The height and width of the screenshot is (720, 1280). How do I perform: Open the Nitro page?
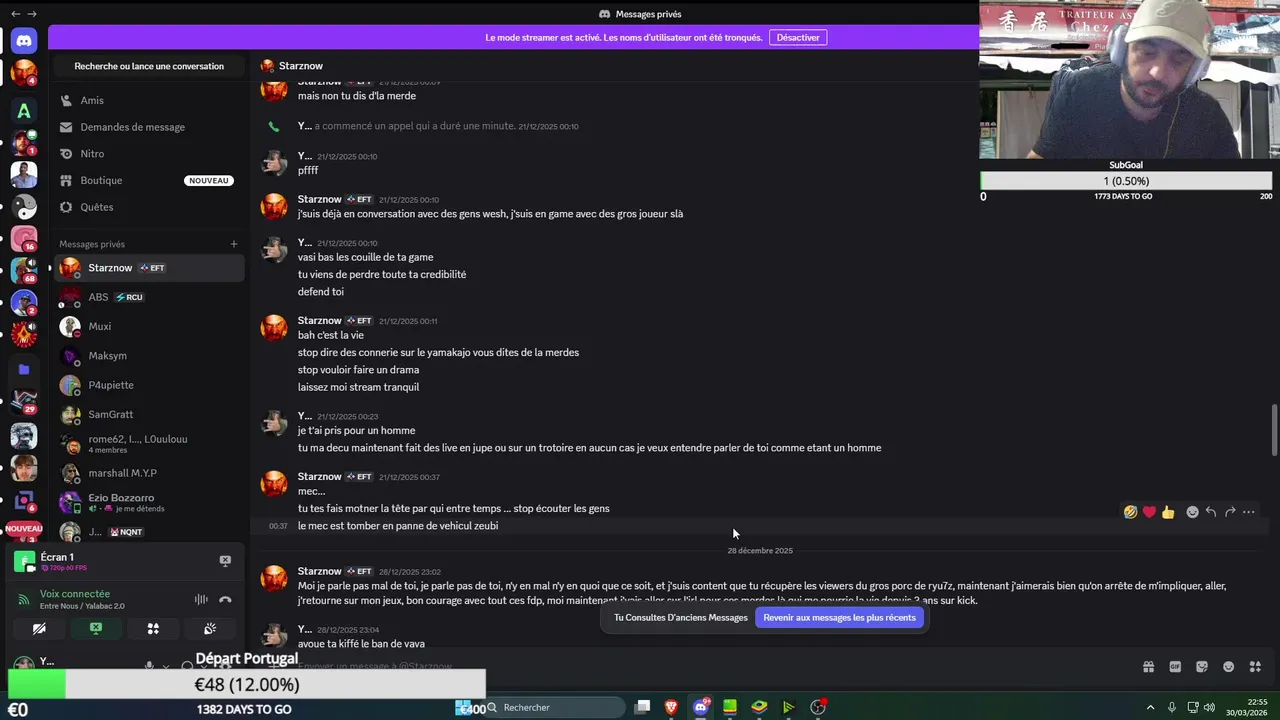tap(147, 154)
